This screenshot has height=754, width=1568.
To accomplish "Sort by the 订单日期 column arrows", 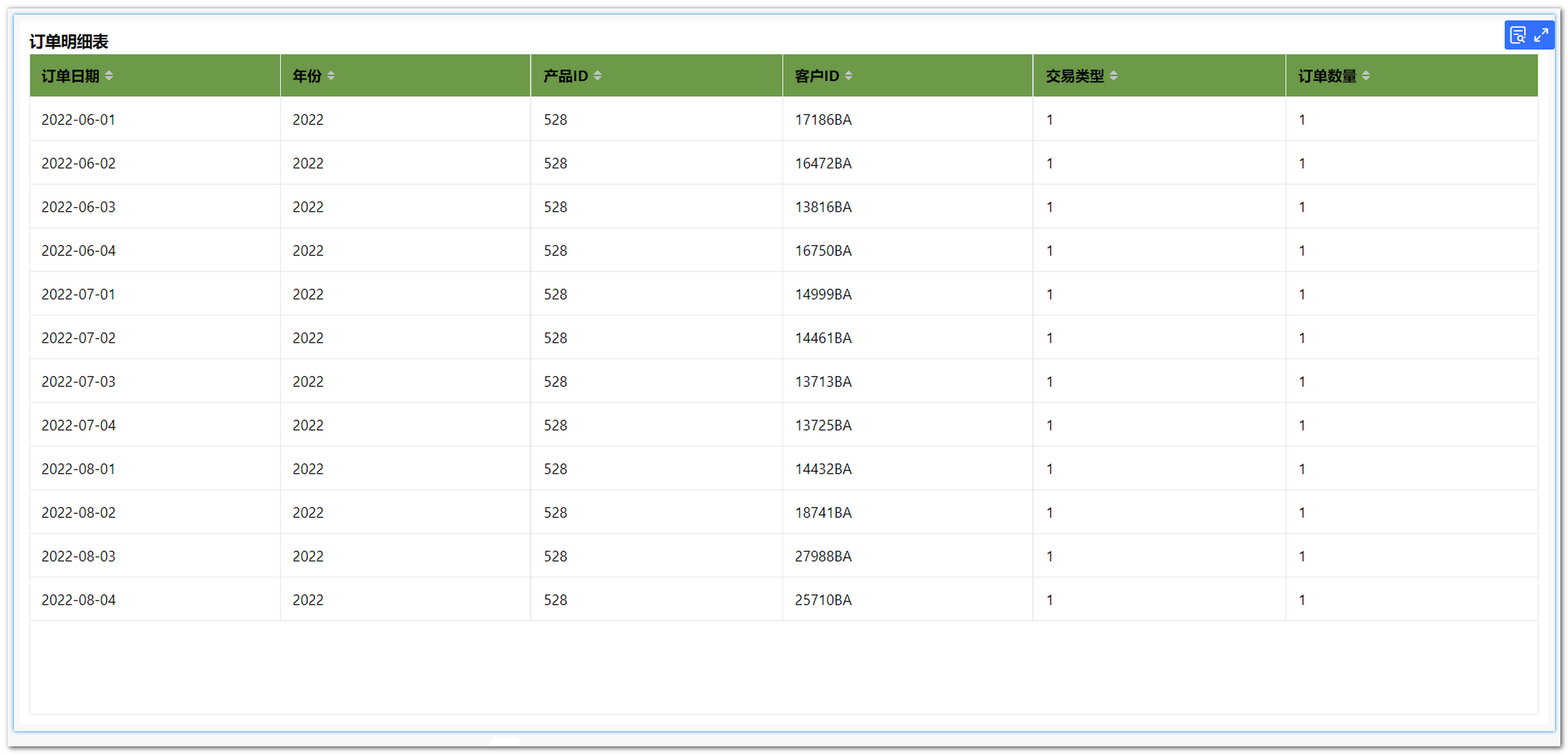I will (x=109, y=76).
